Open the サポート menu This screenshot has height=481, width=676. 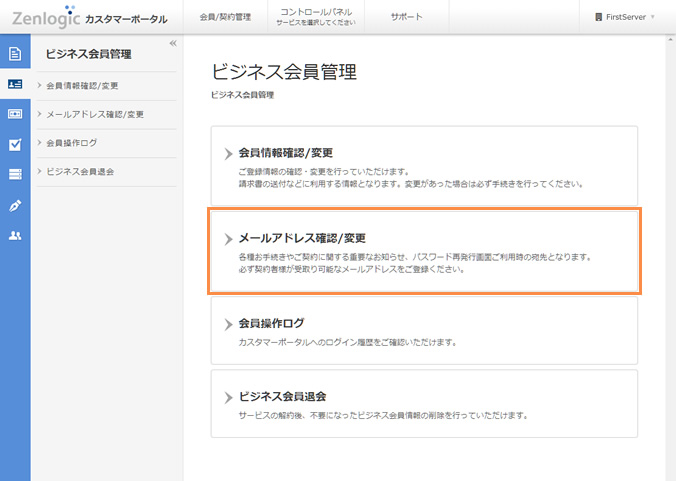406,17
